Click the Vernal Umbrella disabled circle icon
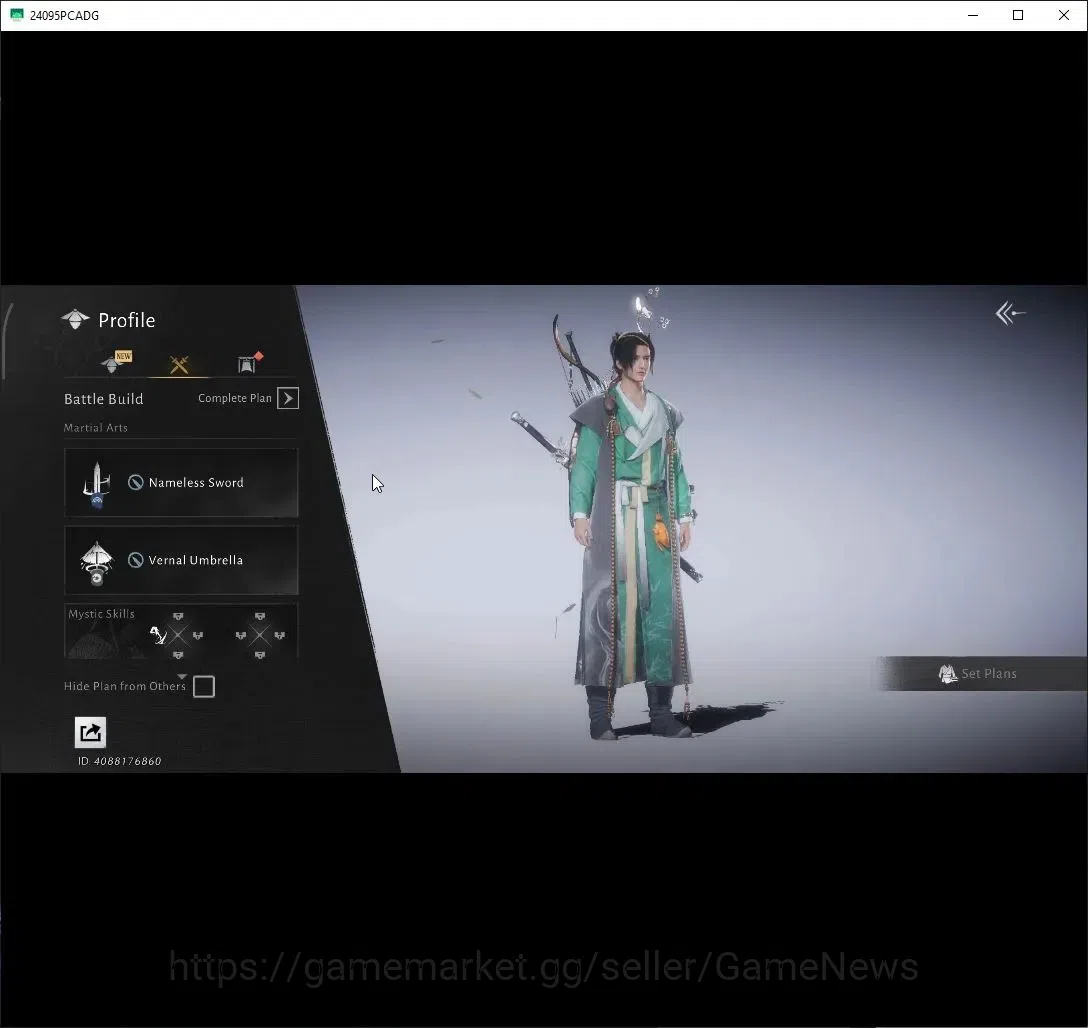Viewport: 1088px width, 1028px height. [x=136, y=560]
